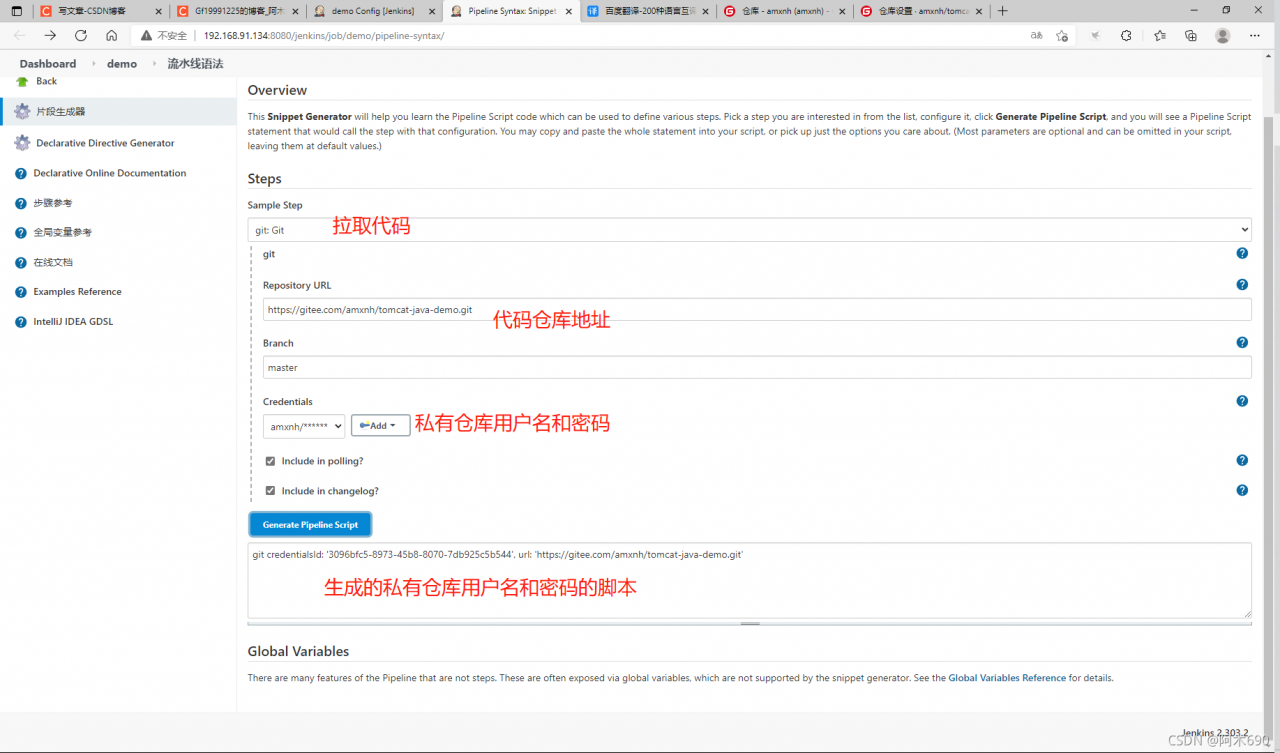Screen dimensions: 1280x753
Task: Click the generated pipeline script text area
Action: pos(749,581)
